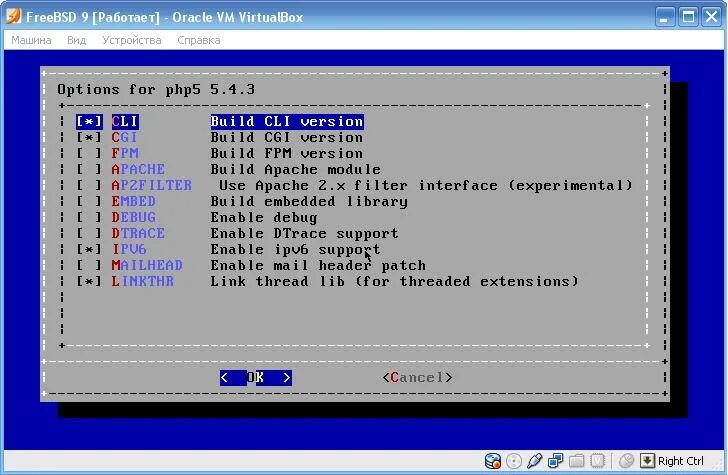Screen dimensions: 728x475
Task: Toggle the CLI option checkbox
Action: 89,122
